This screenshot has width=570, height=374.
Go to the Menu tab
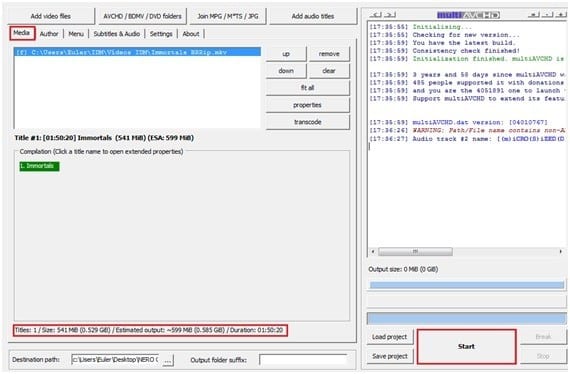coord(76,34)
